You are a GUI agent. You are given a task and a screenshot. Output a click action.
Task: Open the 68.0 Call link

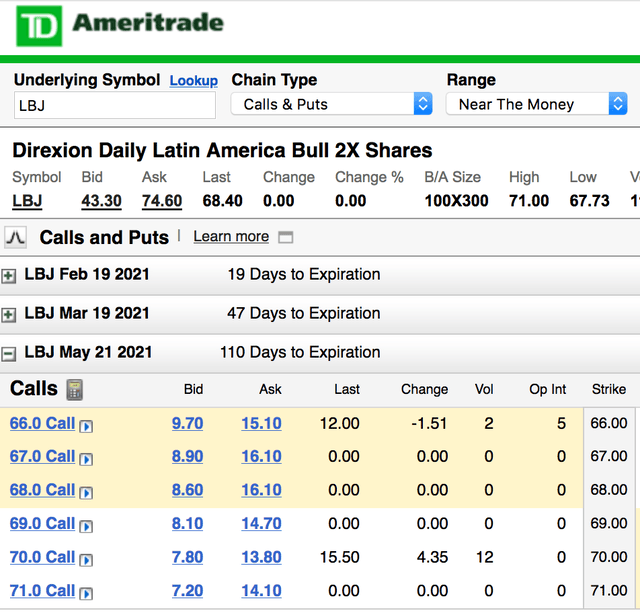(x=42, y=490)
